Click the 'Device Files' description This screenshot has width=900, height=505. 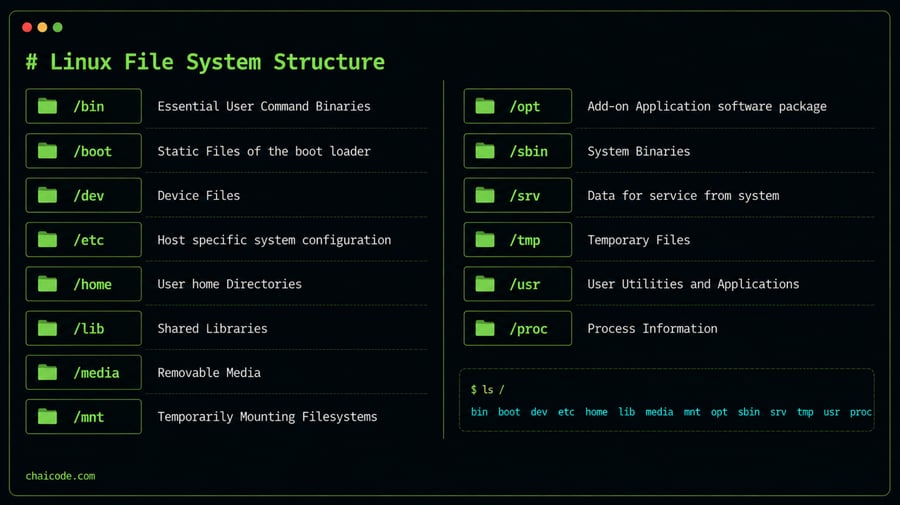click(x=199, y=195)
